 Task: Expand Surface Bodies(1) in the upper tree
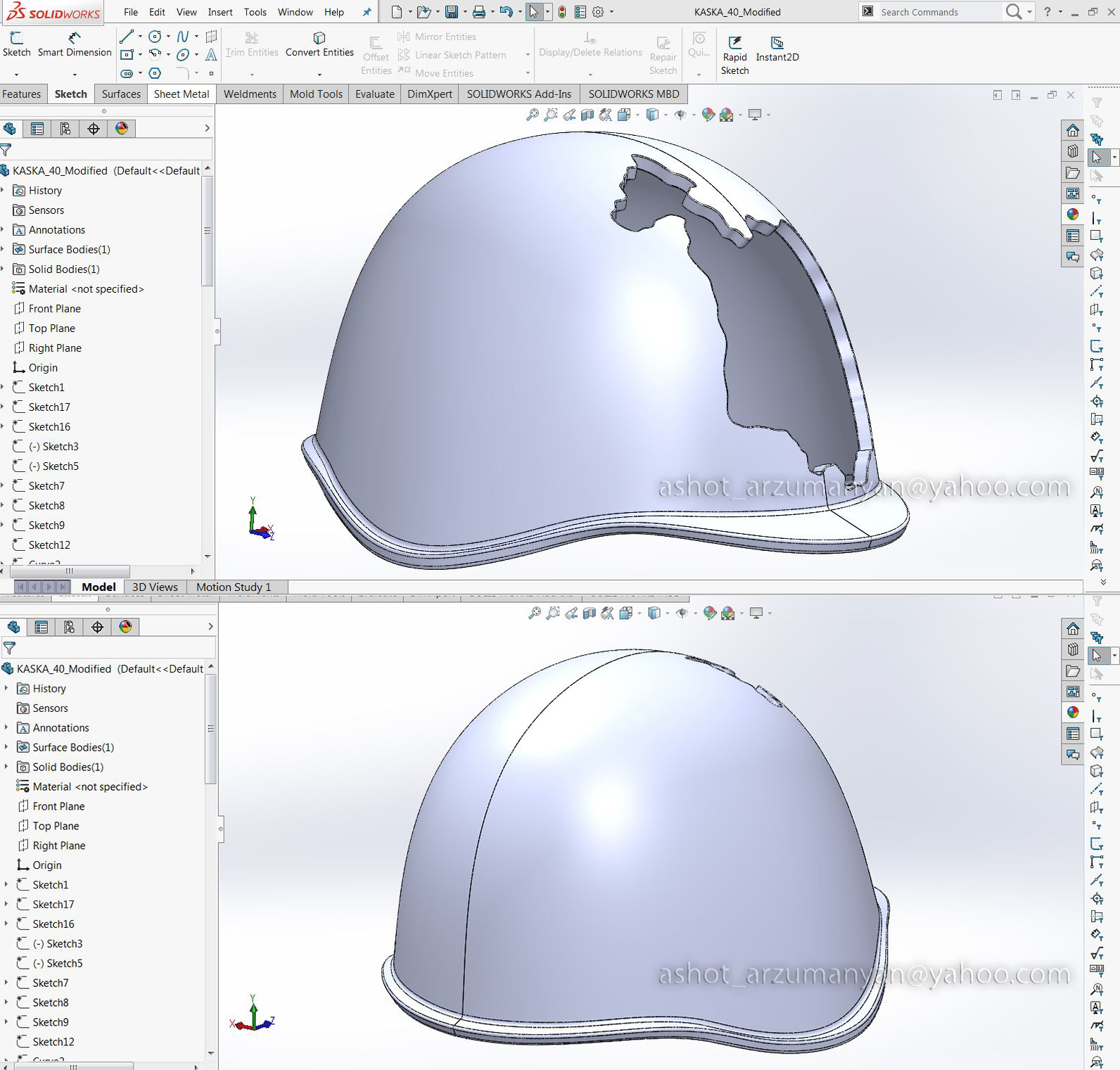[x=4, y=249]
